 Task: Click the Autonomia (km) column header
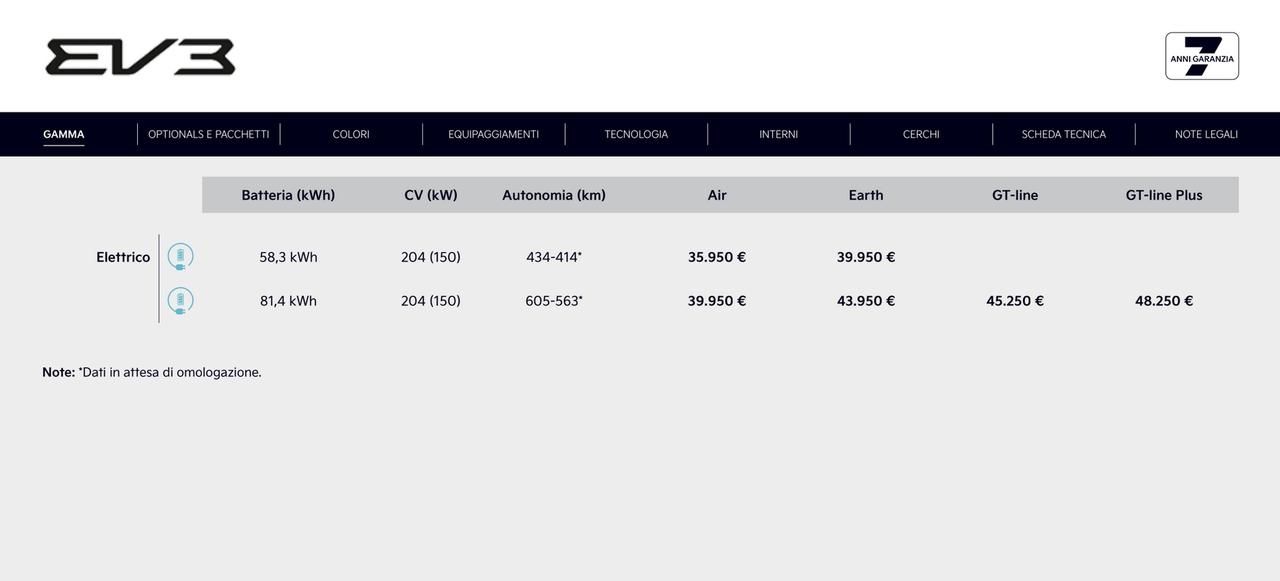pyautogui.click(x=554, y=195)
